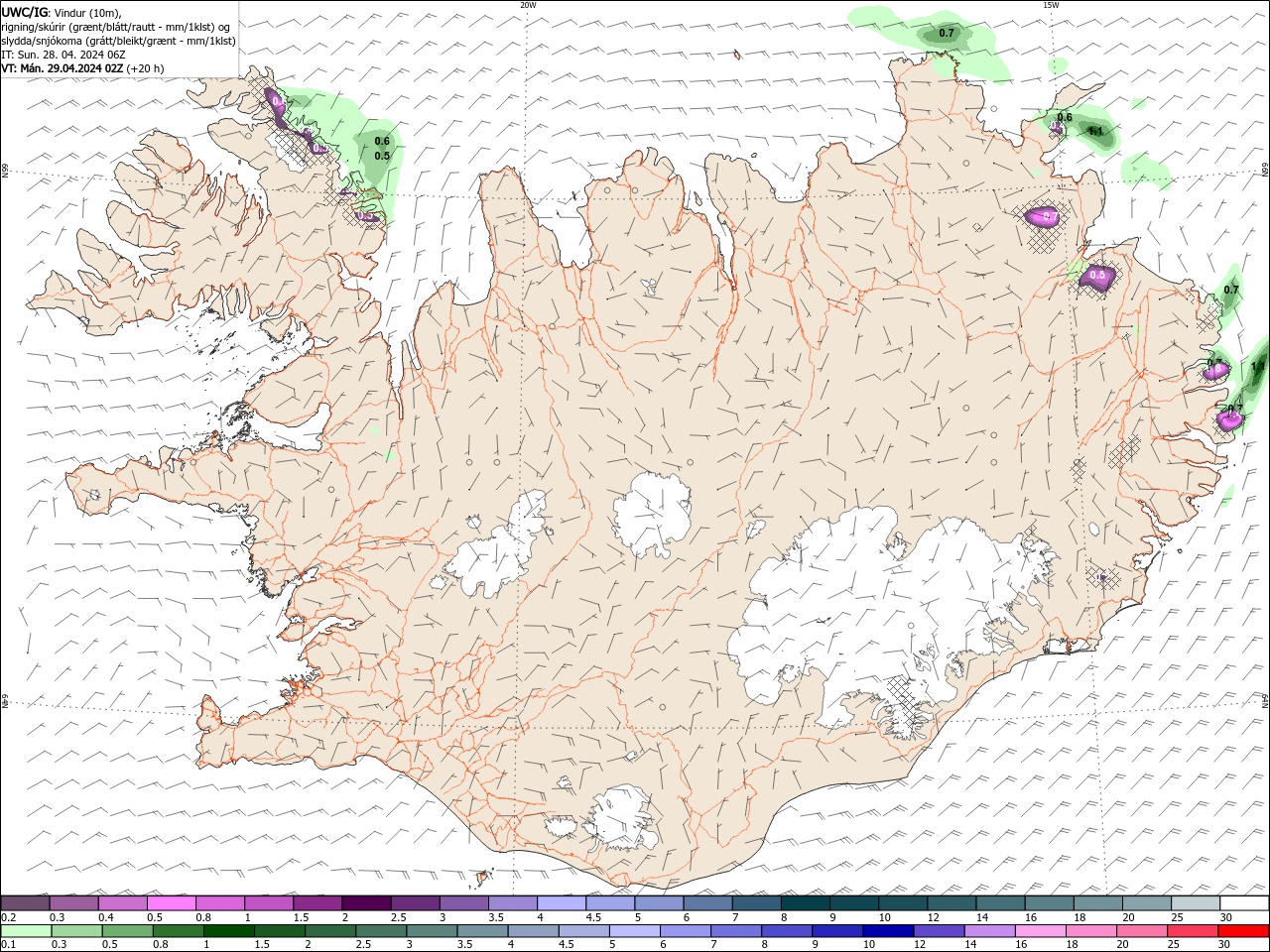The width and height of the screenshot is (1270, 952).
Task: Pick the bright pink 0.5 snow scale swatch
Action: (x=172, y=903)
